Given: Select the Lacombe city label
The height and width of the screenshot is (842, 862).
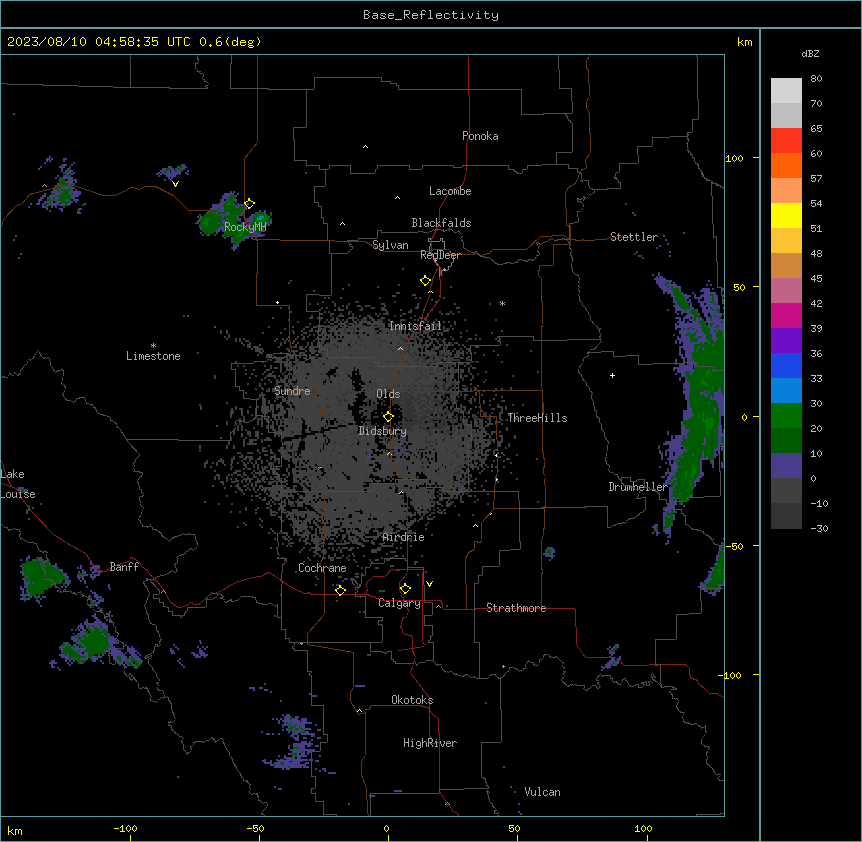Looking at the screenshot, I should tap(450, 191).
